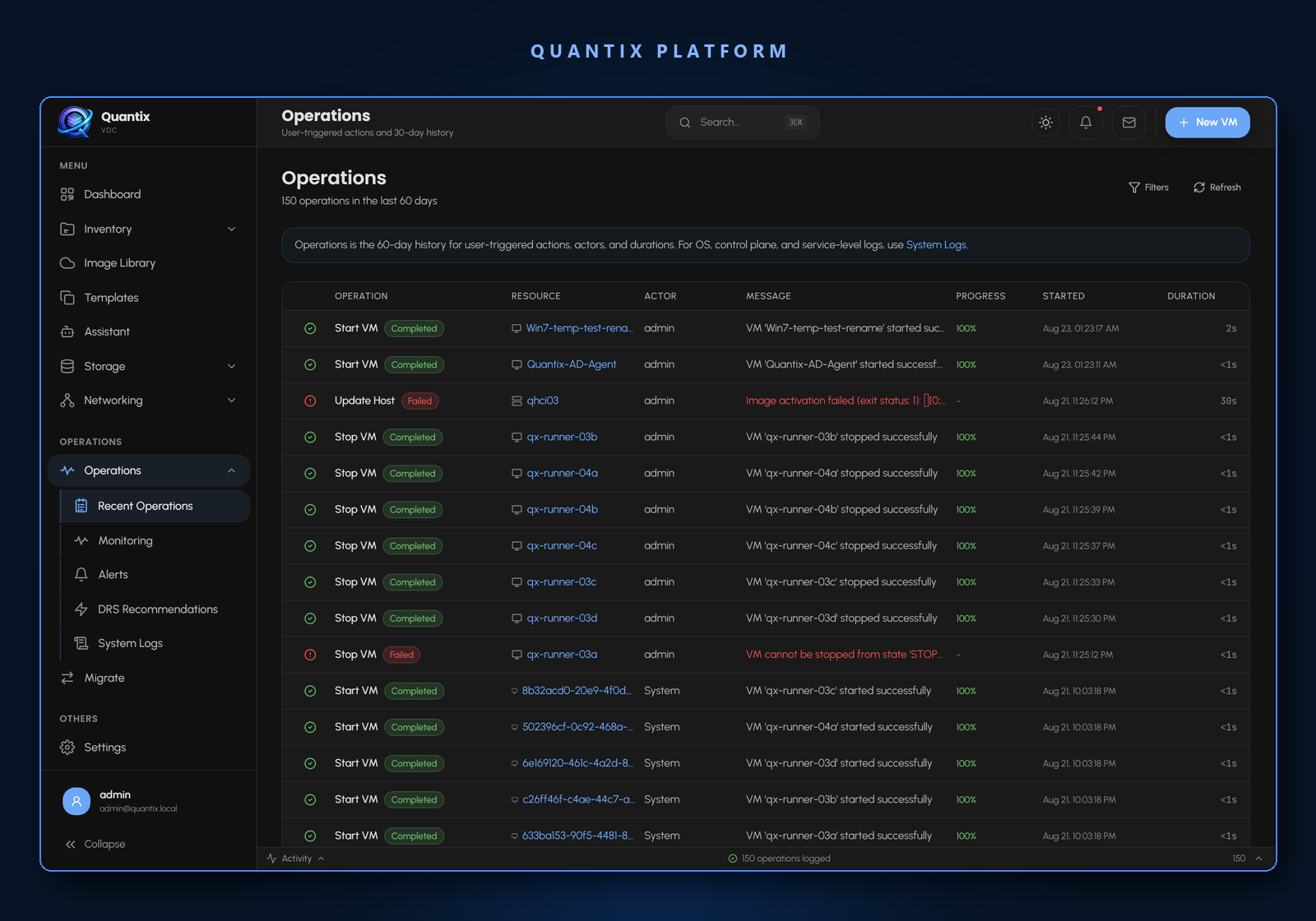Click the System Logs scroll icon
Image resolution: width=1316 pixels, height=921 pixels.
tap(81, 643)
